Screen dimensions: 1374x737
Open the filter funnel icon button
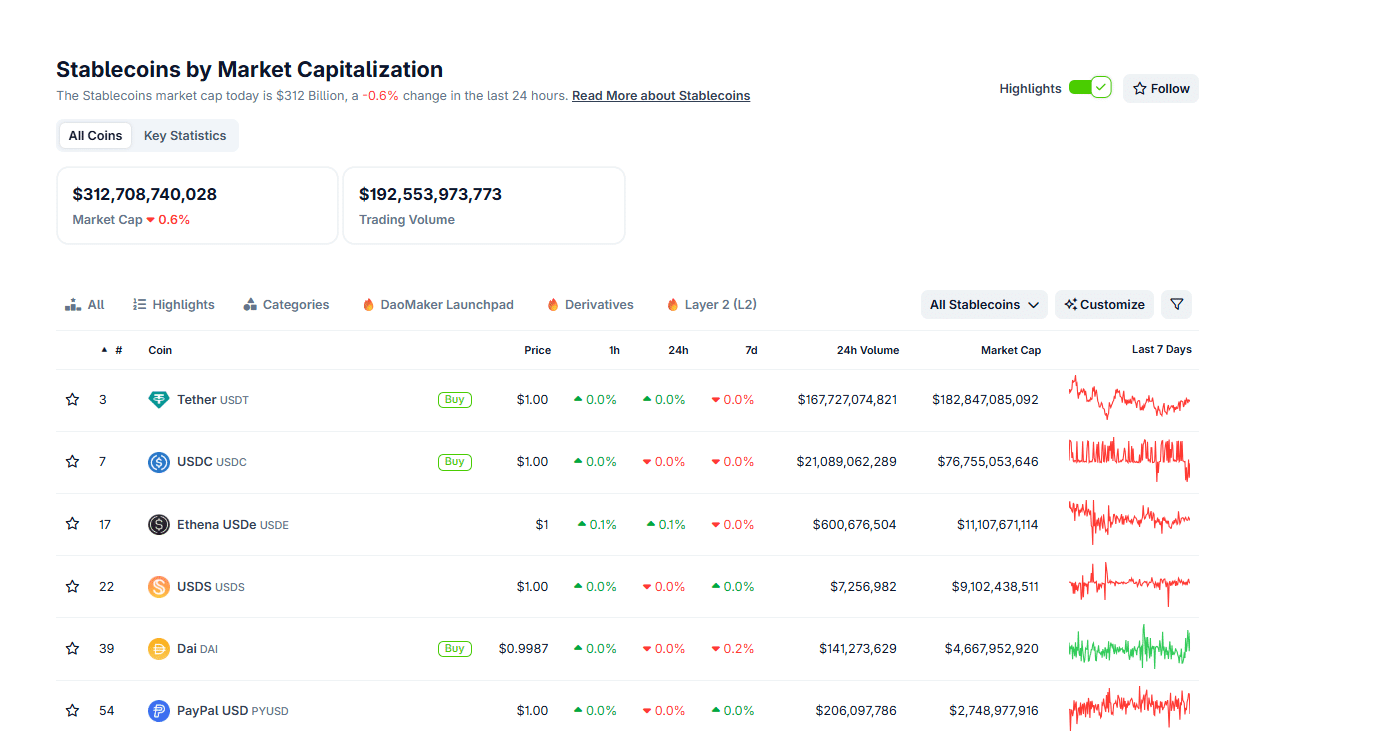[1176, 305]
